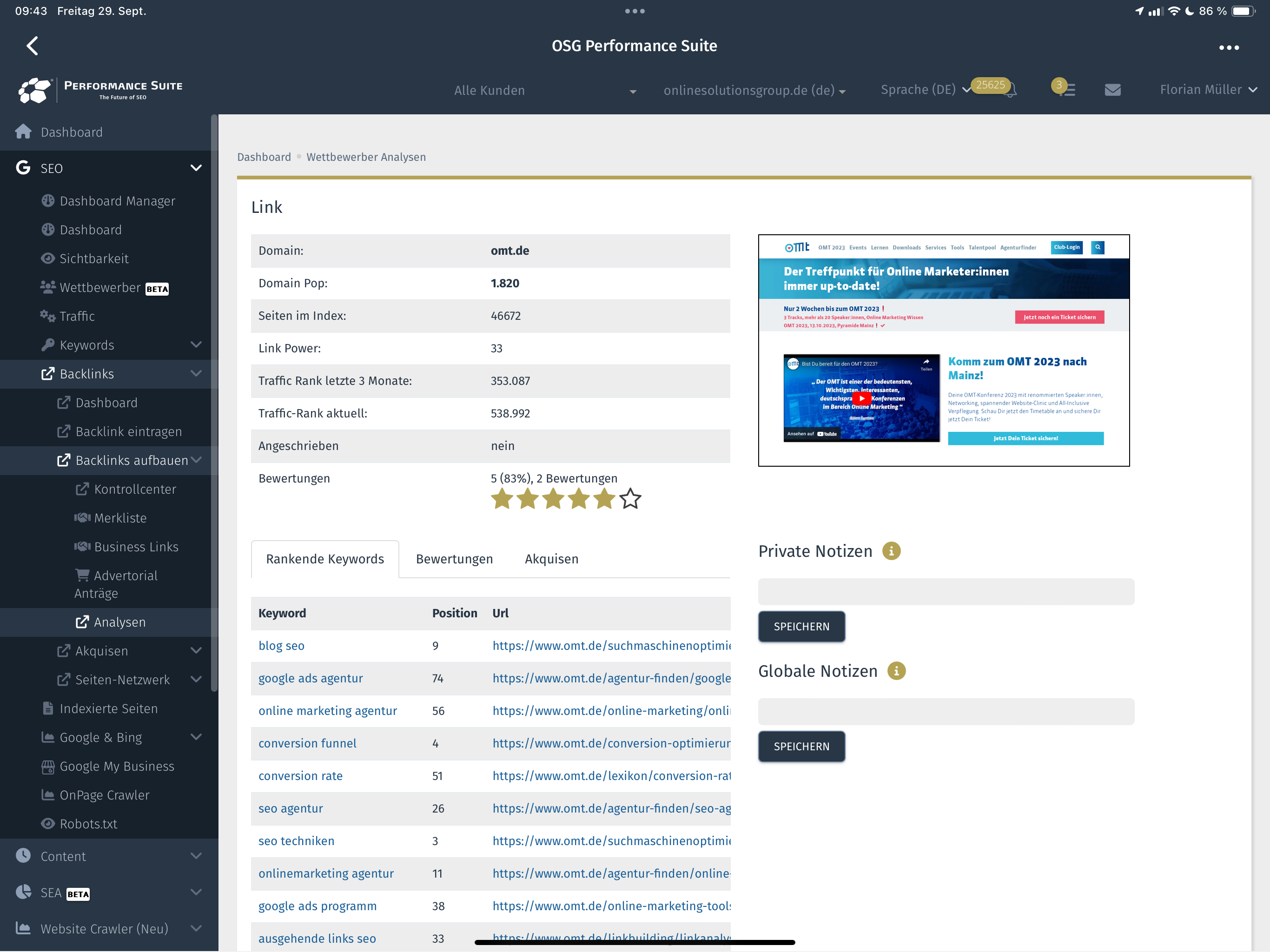Save Globale Notizen with SPEICHERN button
1270x952 pixels.
[x=801, y=747]
